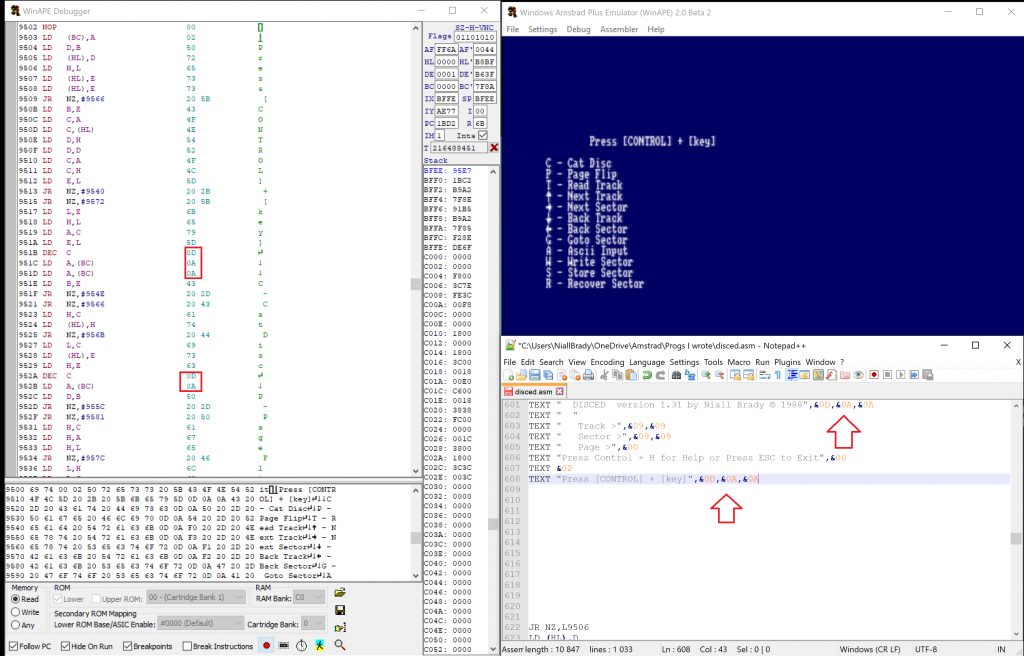
Task: Click open folder icon in debugger panel
Action: pyautogui.click(x=340, y=593)
